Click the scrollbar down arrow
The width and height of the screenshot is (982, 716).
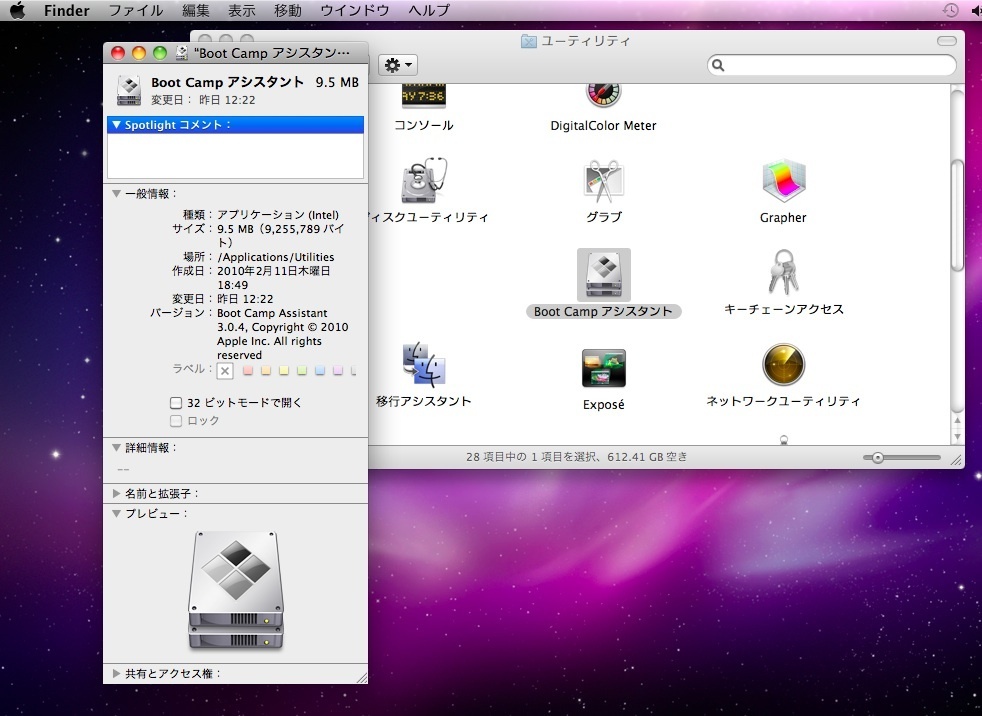(x=957, y=437)
